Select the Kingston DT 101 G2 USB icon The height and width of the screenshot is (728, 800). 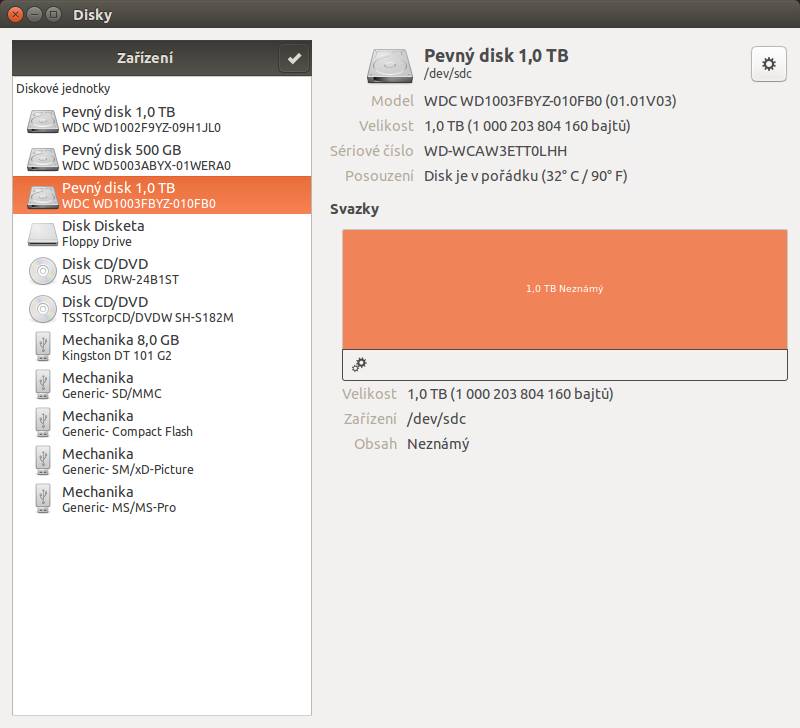point(43,347)
